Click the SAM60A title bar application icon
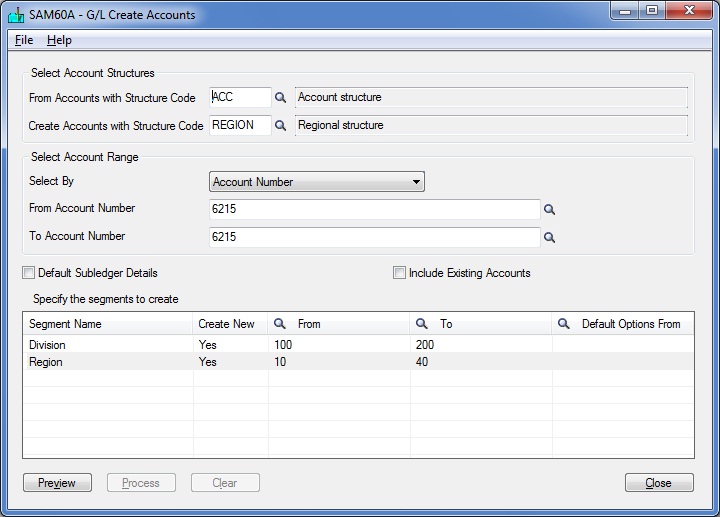Image resolution: width=720 pixels, height=517 pixels. 16,15
